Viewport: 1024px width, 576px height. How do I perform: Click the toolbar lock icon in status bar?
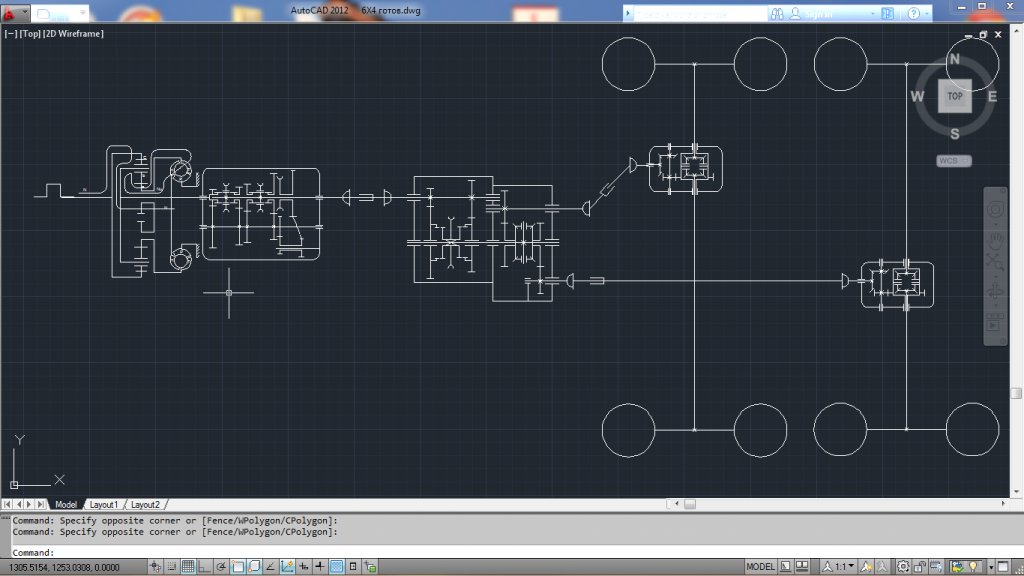click(921, 567)
